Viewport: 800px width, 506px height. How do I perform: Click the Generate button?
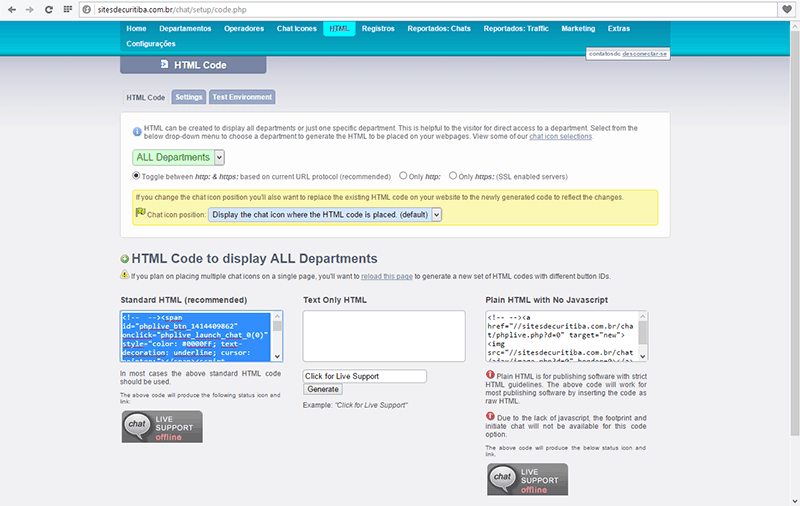[323, 389]
